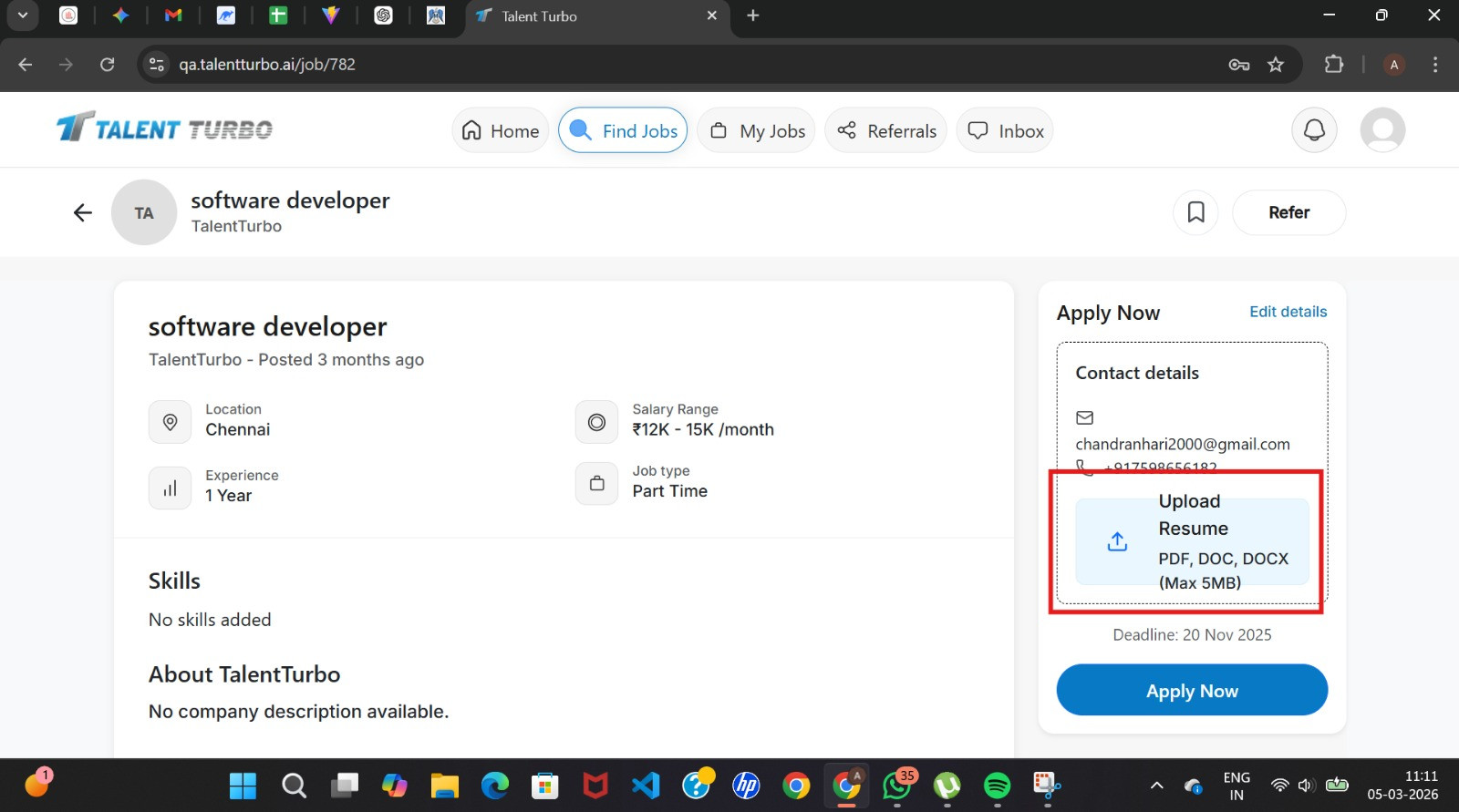Select Find Jobs in navigation
Viewport: 1459px width, 812px height.
click(x=623, y=130)
